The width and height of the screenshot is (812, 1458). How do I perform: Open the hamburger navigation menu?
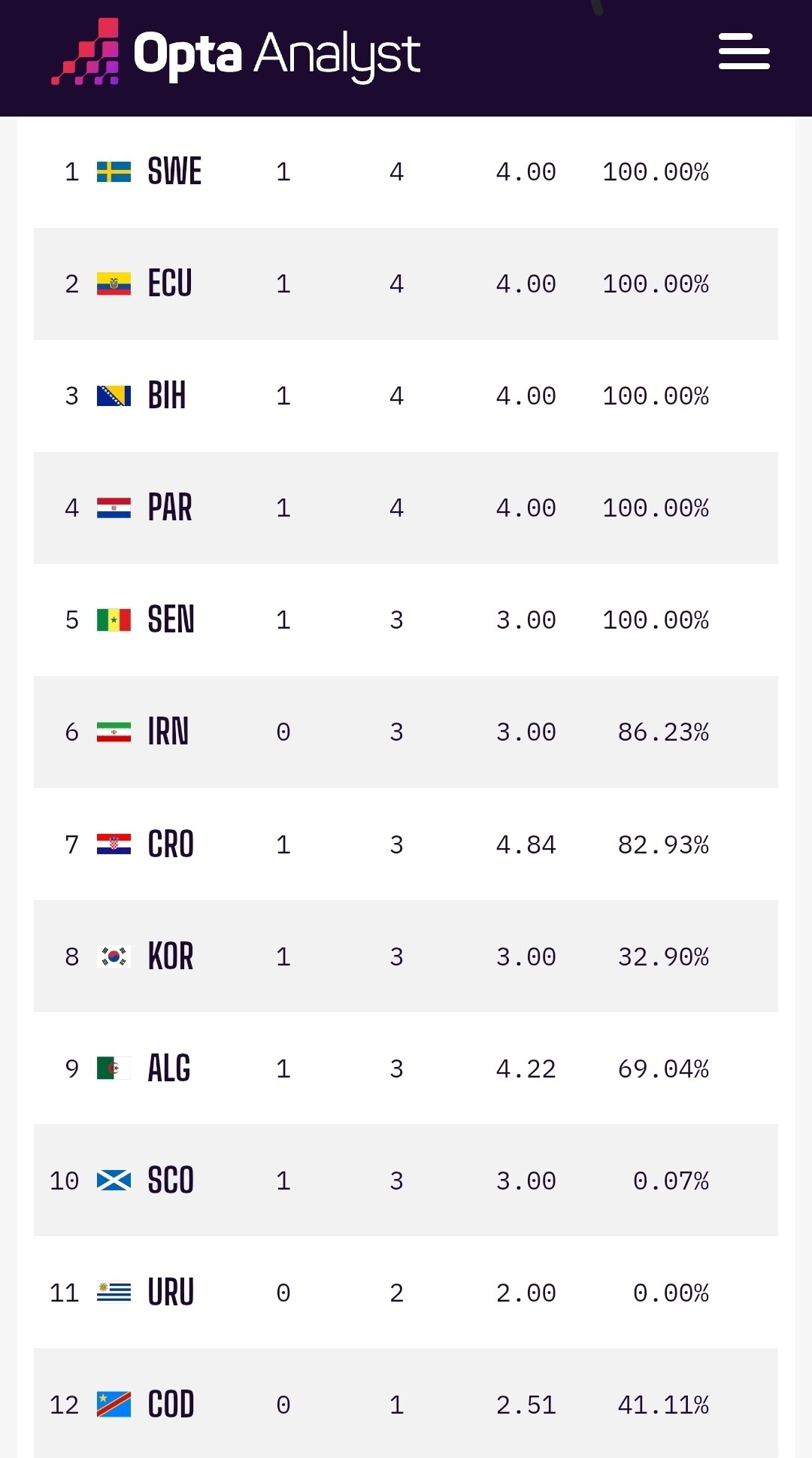[x=744, y=51]
